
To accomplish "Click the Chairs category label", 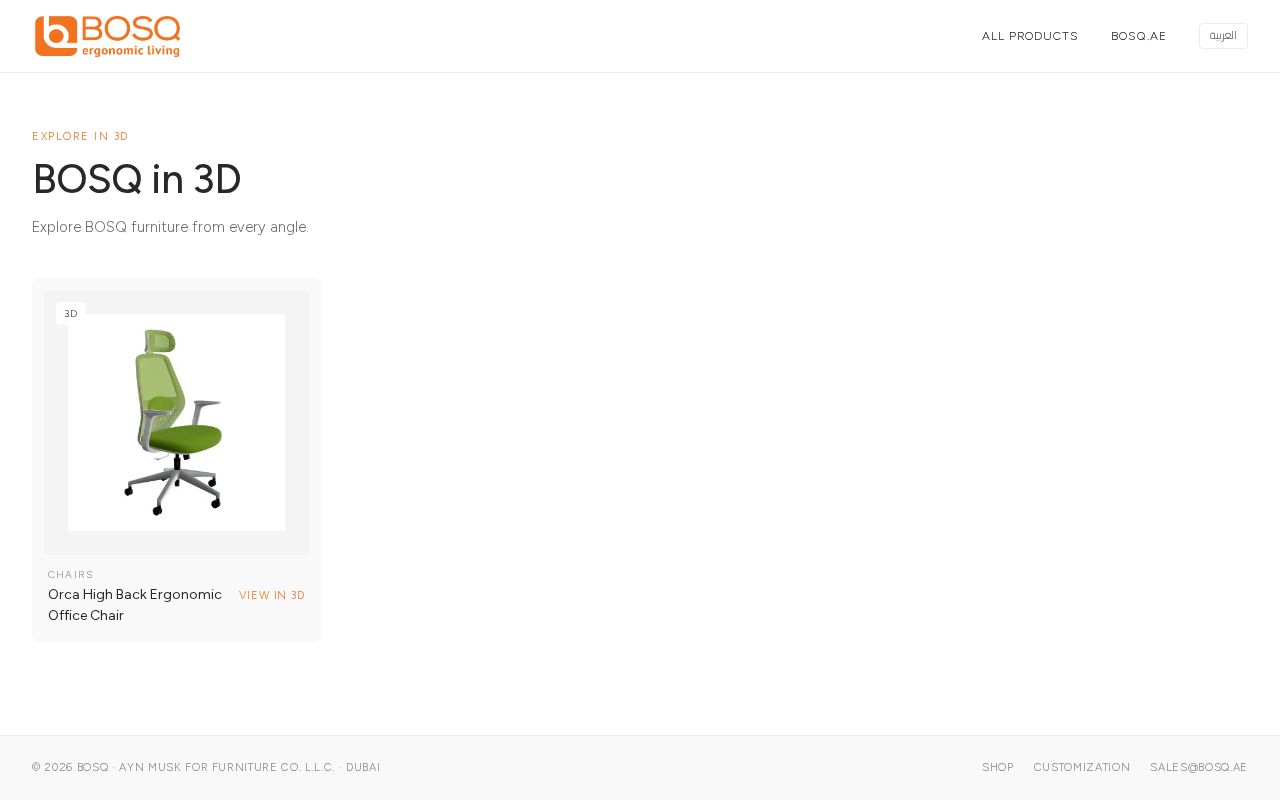I will (71, 575).
